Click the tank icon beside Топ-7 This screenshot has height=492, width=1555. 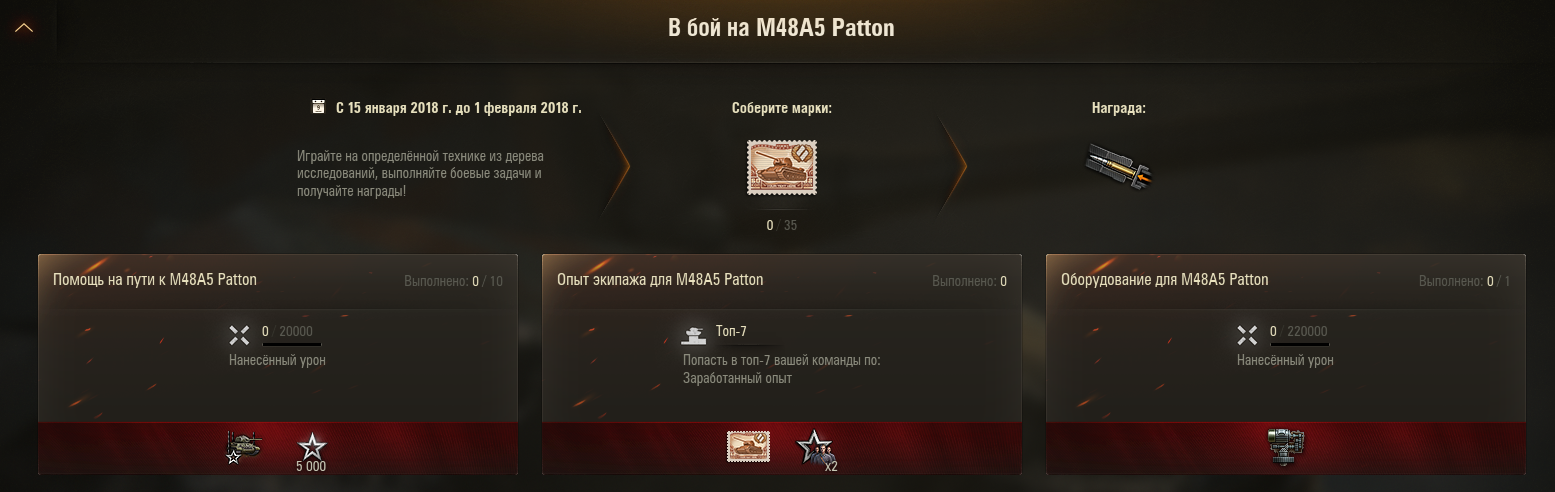tap(693, 333)
